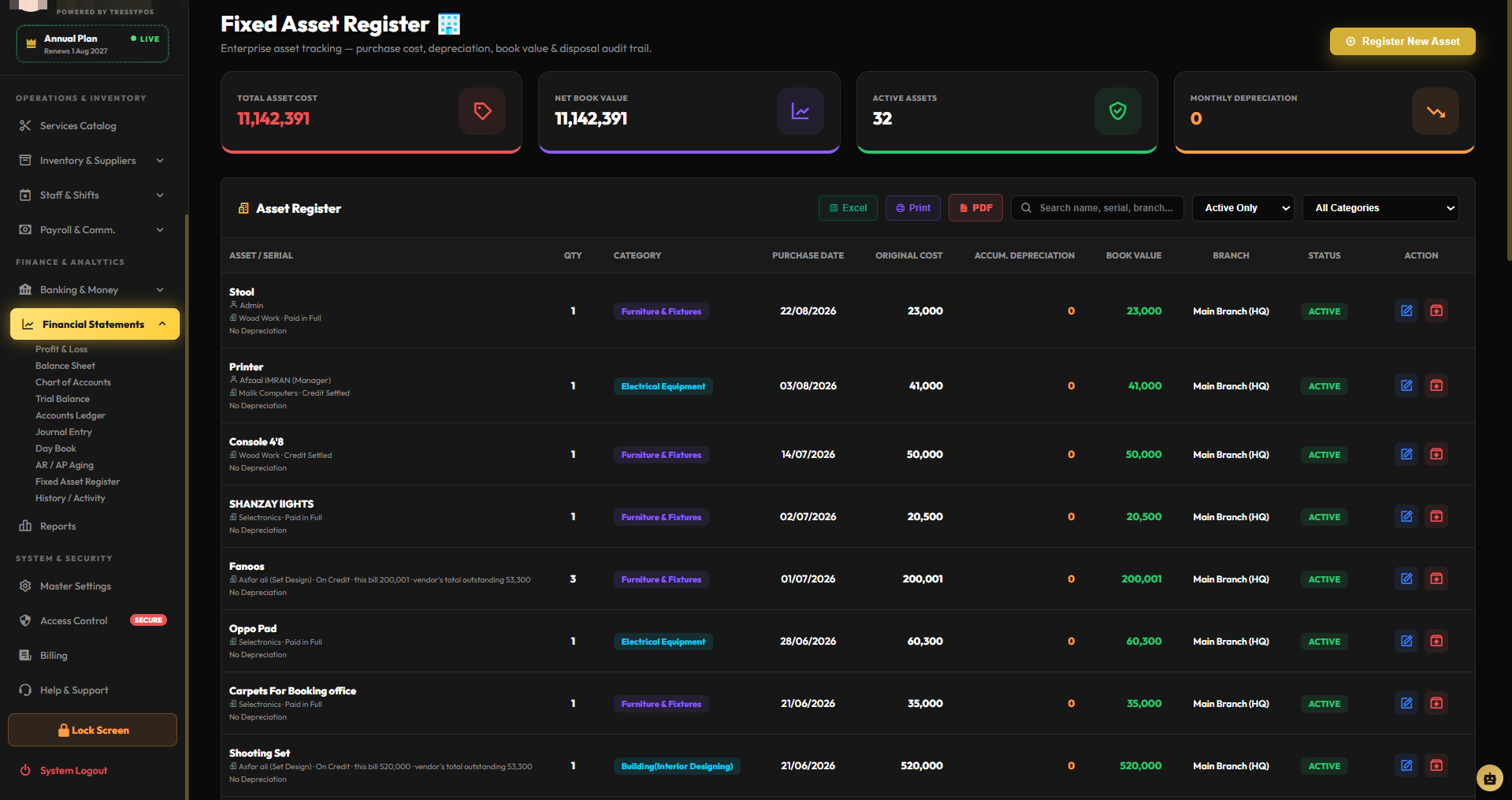1512x800 pixels.
Task: Go to Trial Balance
Action: tap(62, 399)
